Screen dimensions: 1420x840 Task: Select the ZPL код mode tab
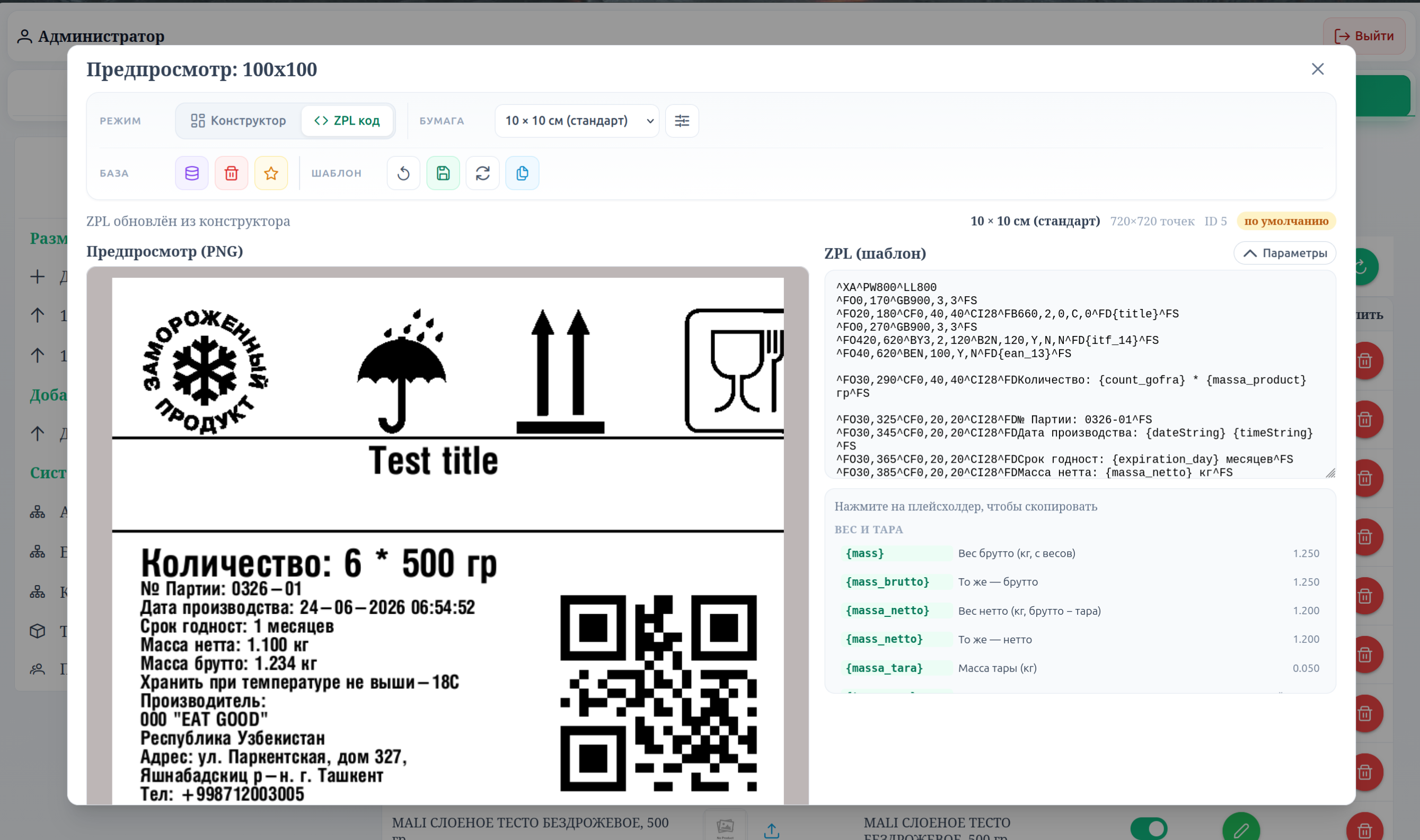pyautogui.click(x=347, y=120)
